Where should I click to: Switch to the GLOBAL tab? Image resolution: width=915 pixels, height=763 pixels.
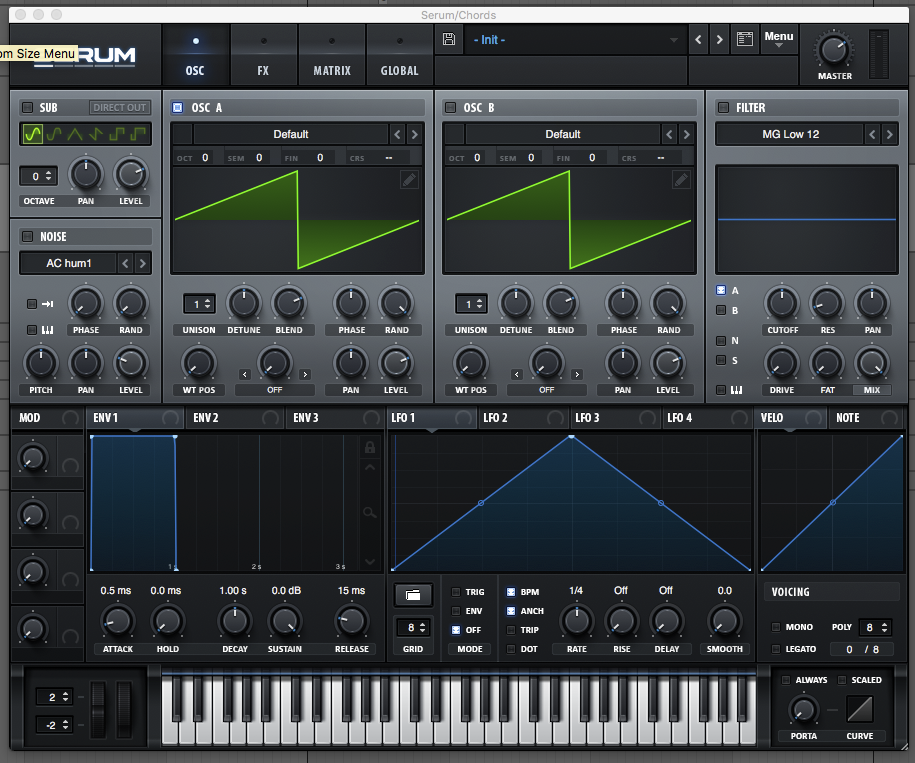tap(400, 57)
